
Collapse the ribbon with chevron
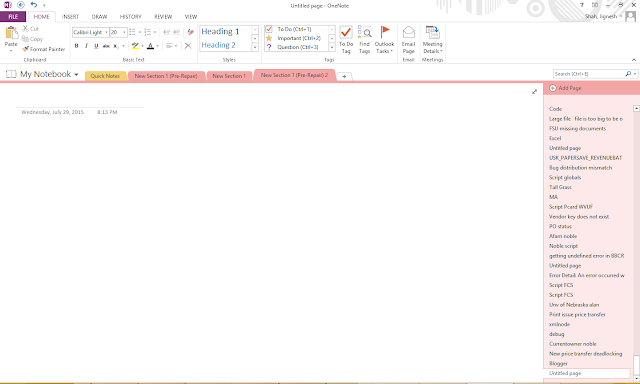click(634, 60)
